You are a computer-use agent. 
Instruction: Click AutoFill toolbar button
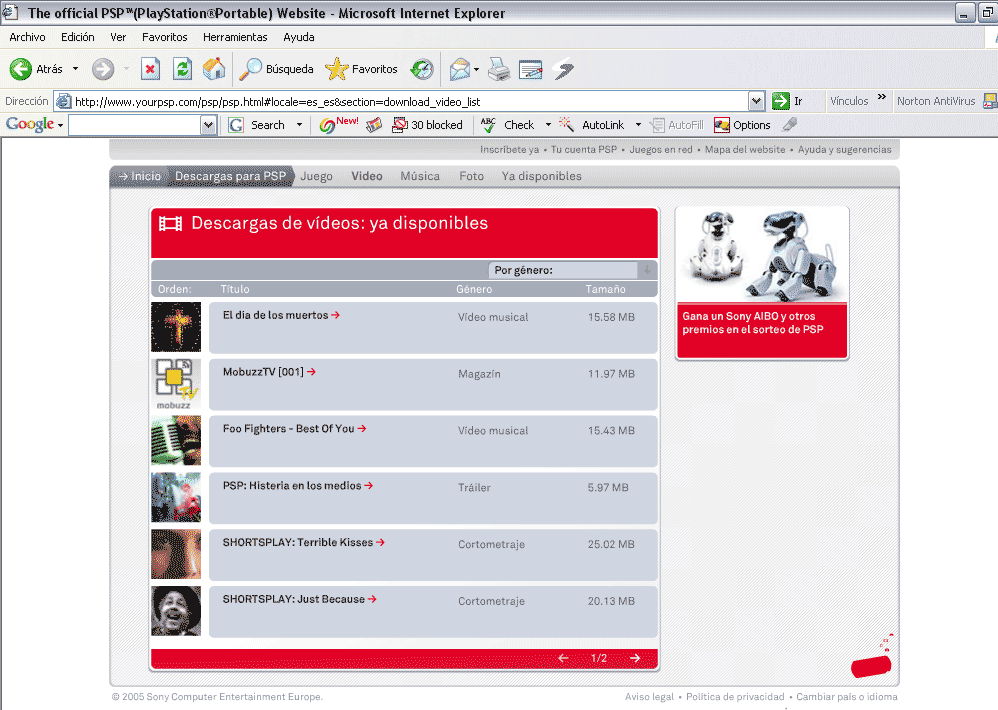coord(678,125)
